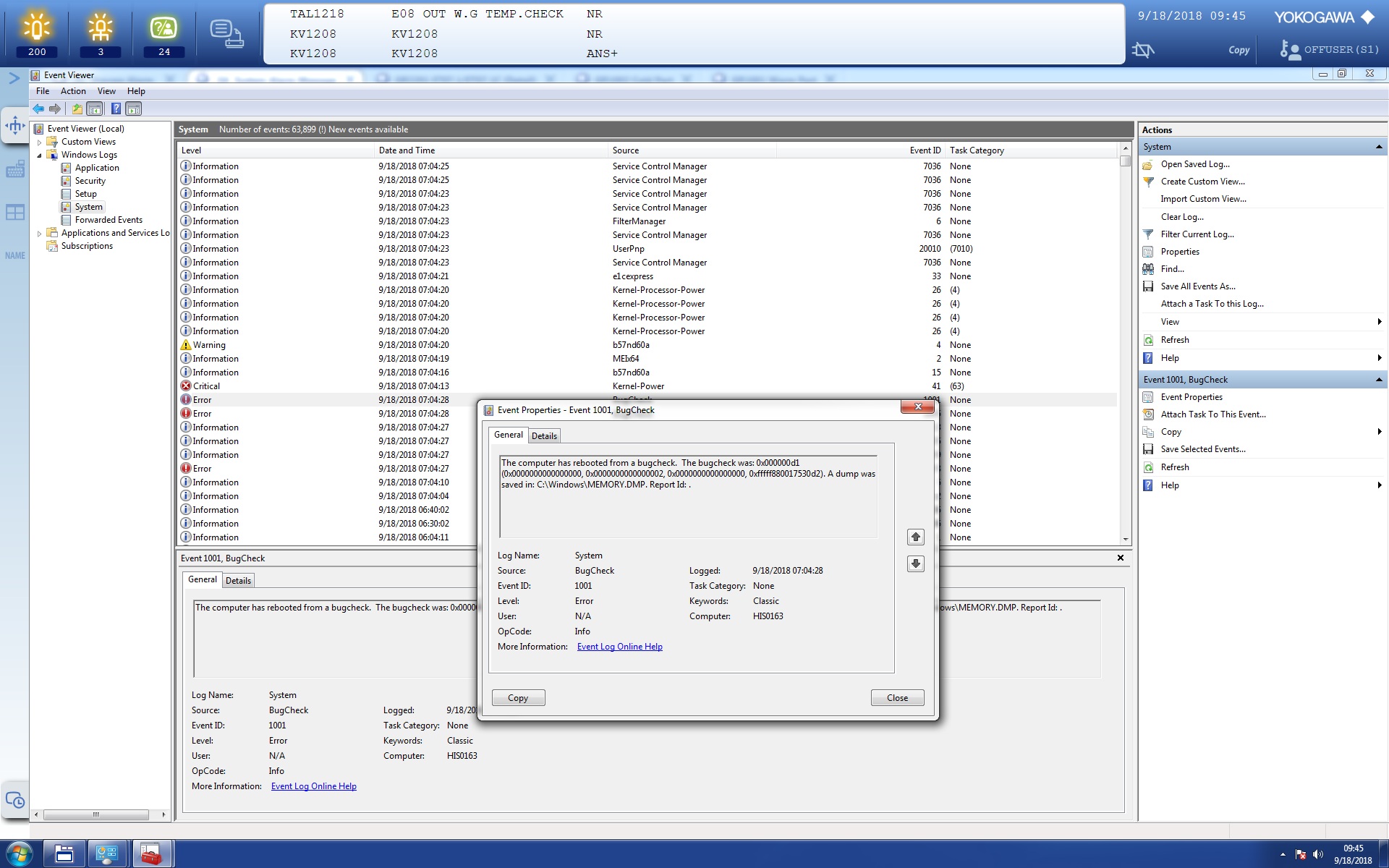Viewport: 1389px width, 868px height.
Task: Select the Security log in tree
Action: point(90,181)
